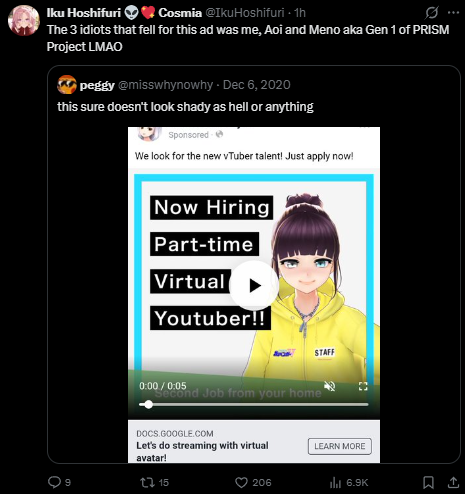Open the Dec 6, 2020 timestamp
The width and height of the screenshot is (465, 494).
tap(257, 85)
